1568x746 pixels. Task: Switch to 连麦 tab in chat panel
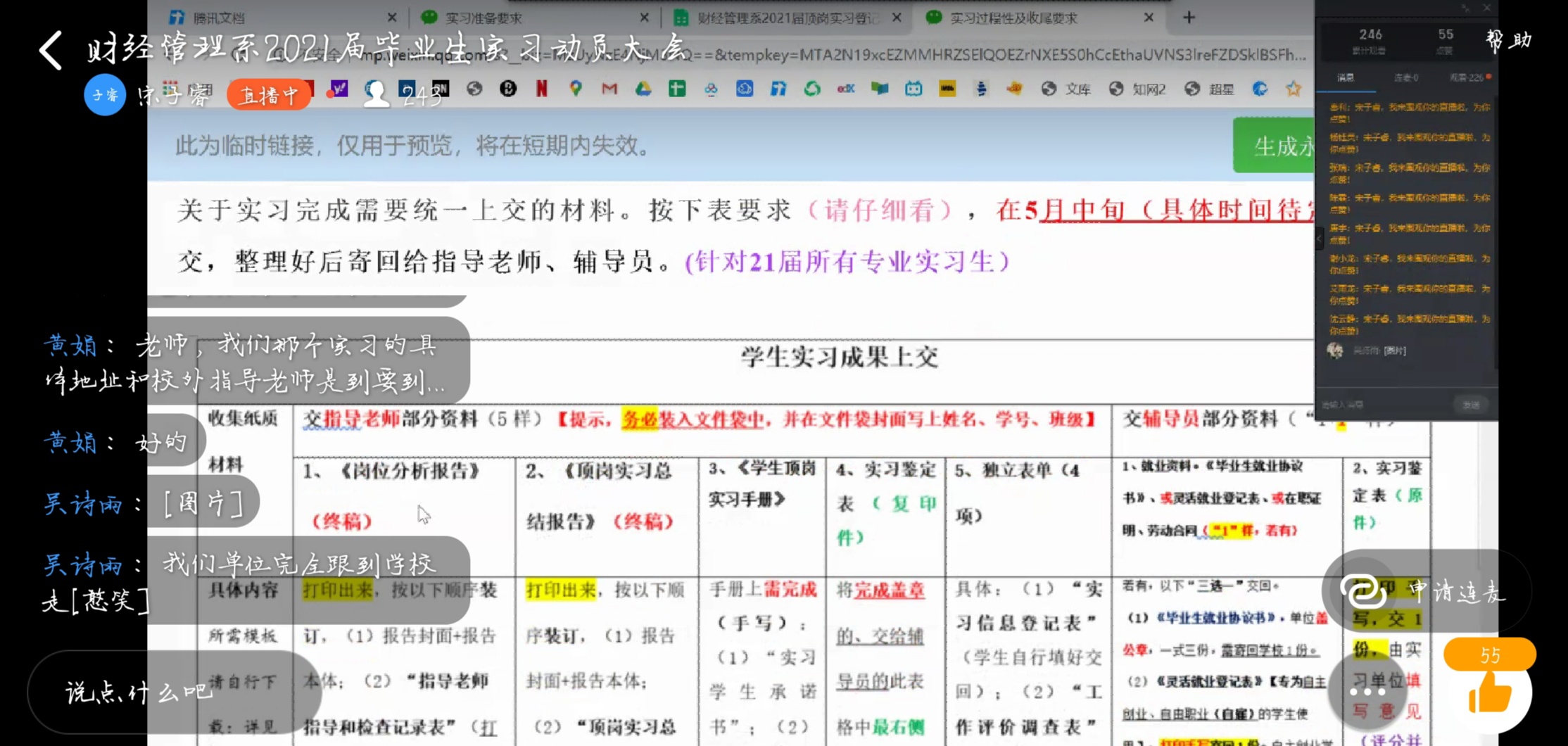point(1406,78)
